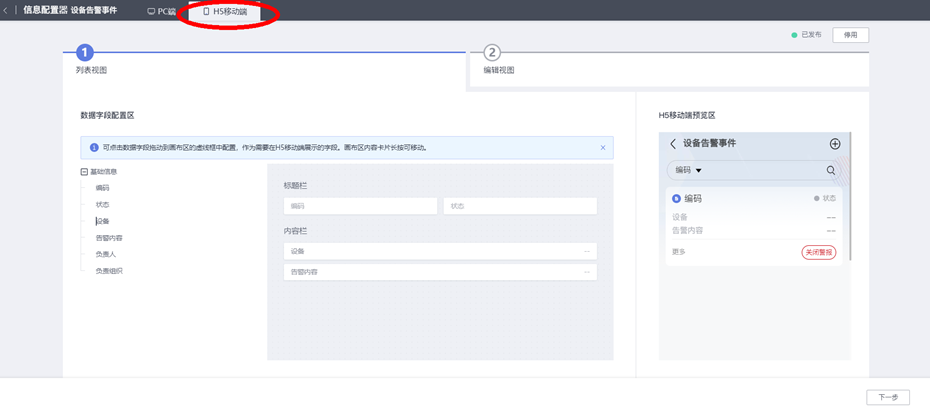The image size is (930, 410).
Task: Click preview back chevron beside 设备告警事件
Action: pos(673,144)
